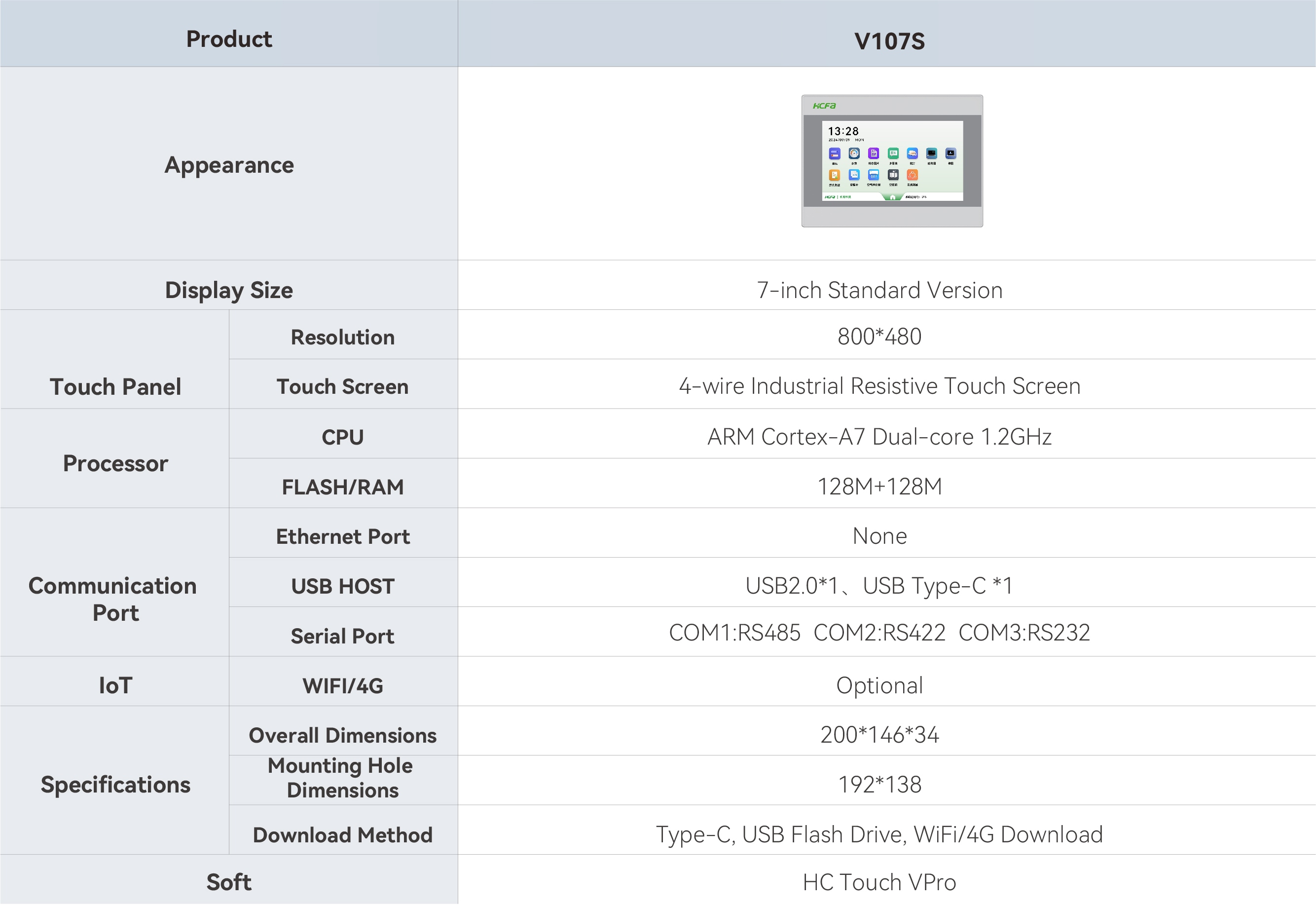Click the green EN language icon
Image resolution: width=1316 pixels, height=905 pixels.
pyautogui.click(x=893, y=153)
